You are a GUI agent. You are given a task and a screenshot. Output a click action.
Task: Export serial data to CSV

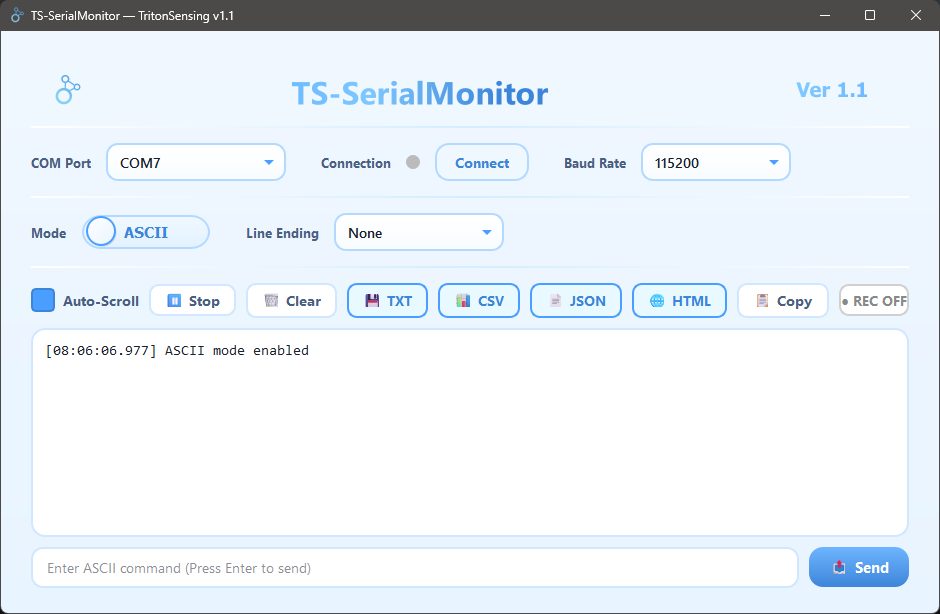point(478,300)
